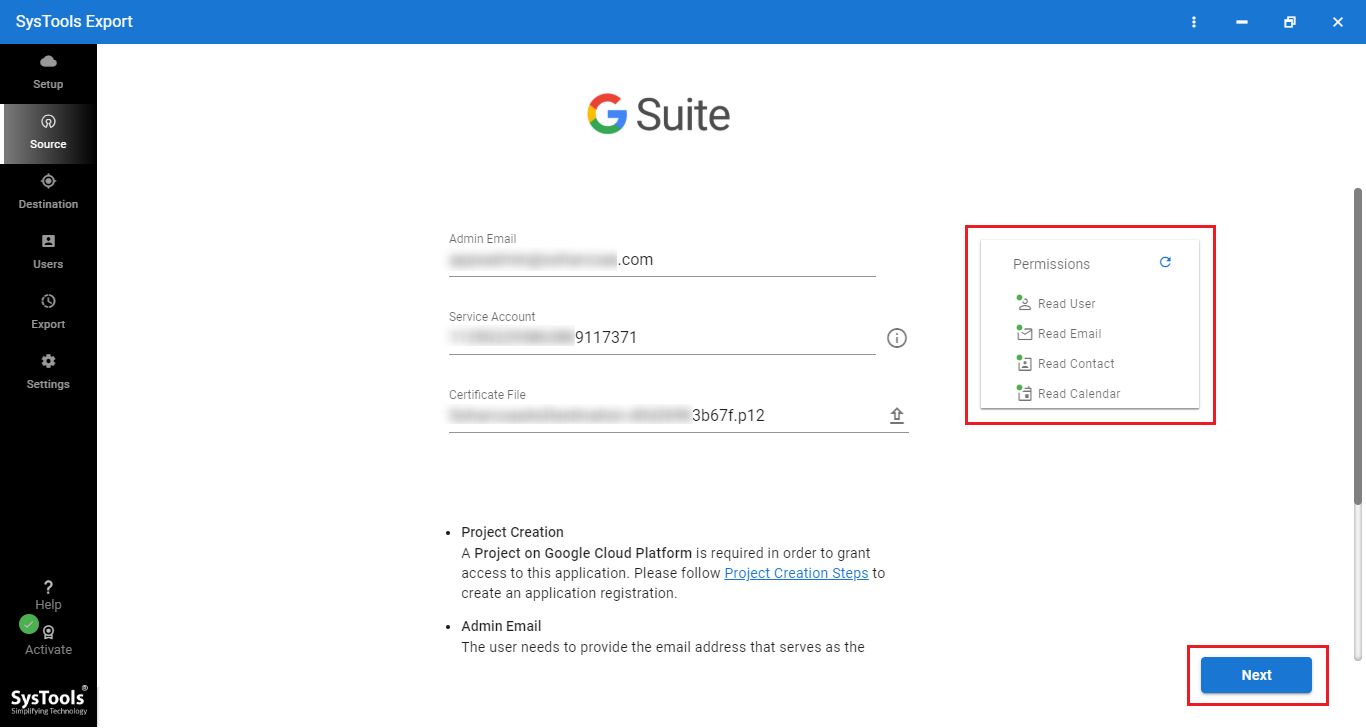Click the Read Contact permission icon

(1024, 363)
